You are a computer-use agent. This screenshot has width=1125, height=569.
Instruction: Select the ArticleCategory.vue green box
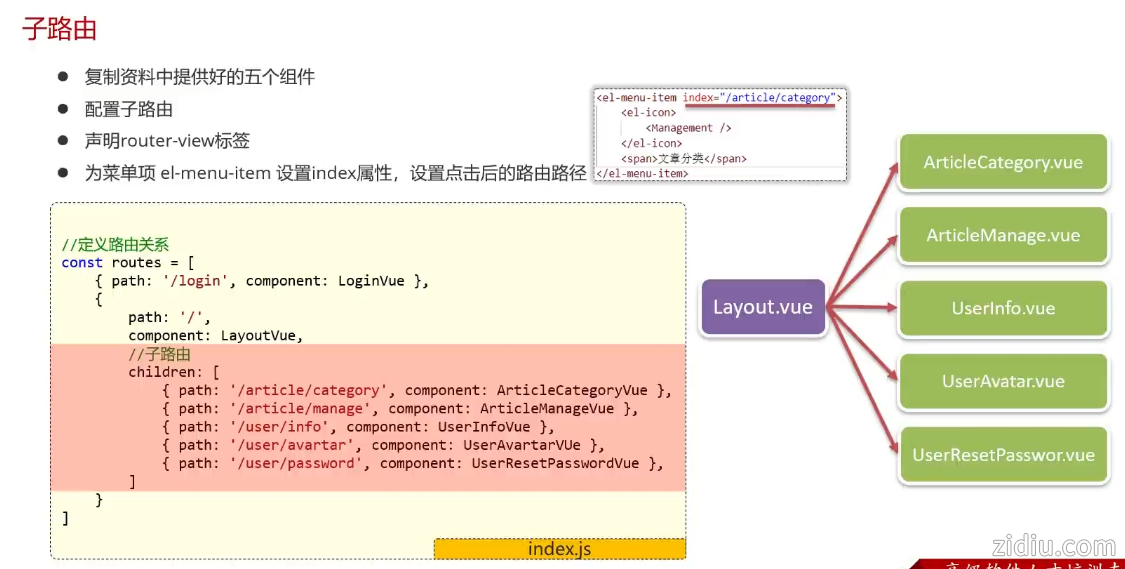(x=1003, y=162)
